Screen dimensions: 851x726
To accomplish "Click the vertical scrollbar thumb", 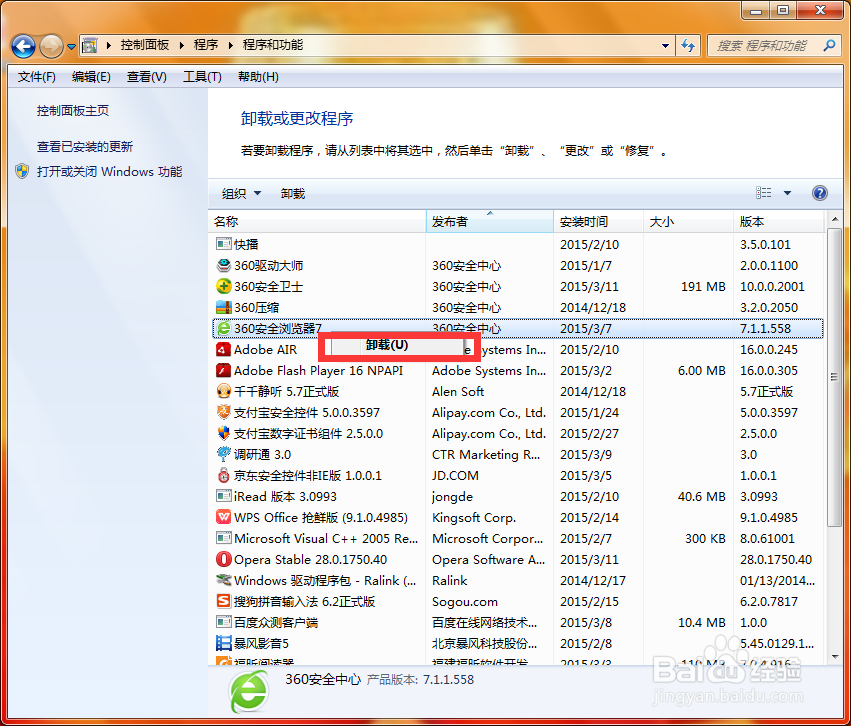I will [x=835, y=377].
